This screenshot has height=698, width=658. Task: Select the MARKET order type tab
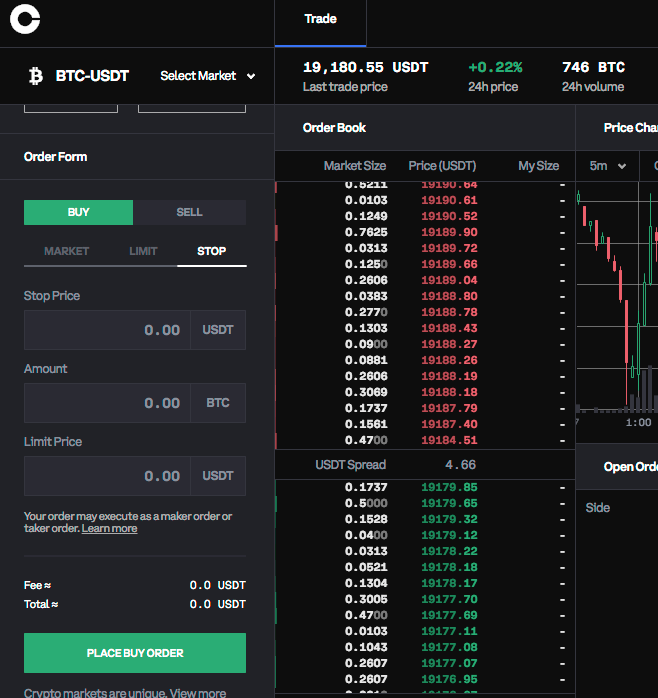coord(66,251)
